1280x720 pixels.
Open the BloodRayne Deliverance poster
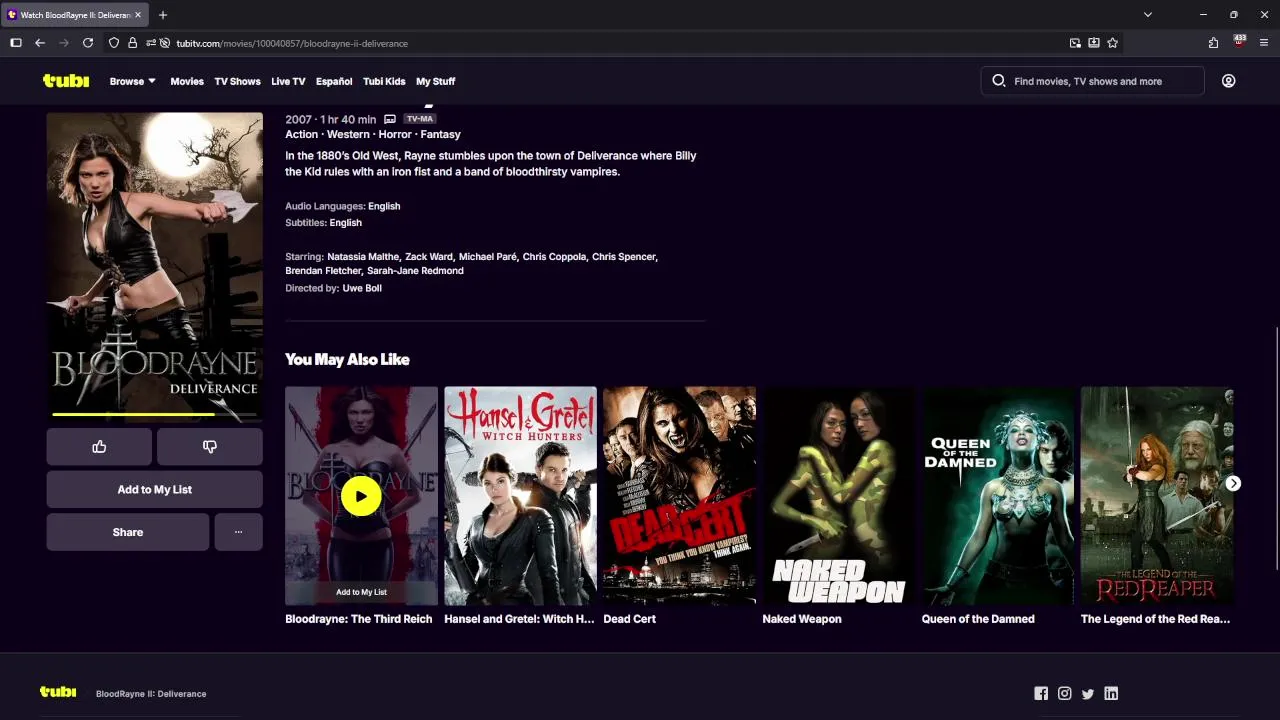154,267
